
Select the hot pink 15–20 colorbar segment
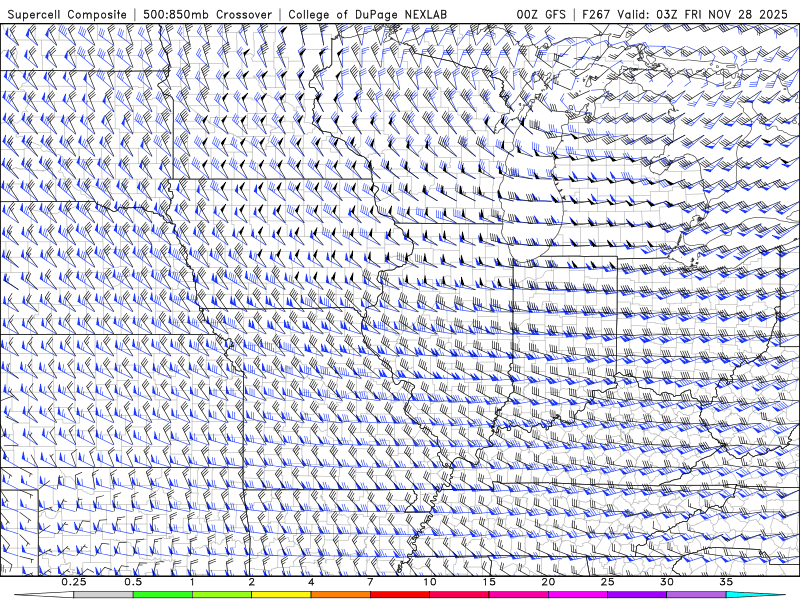tap(518, 595)
